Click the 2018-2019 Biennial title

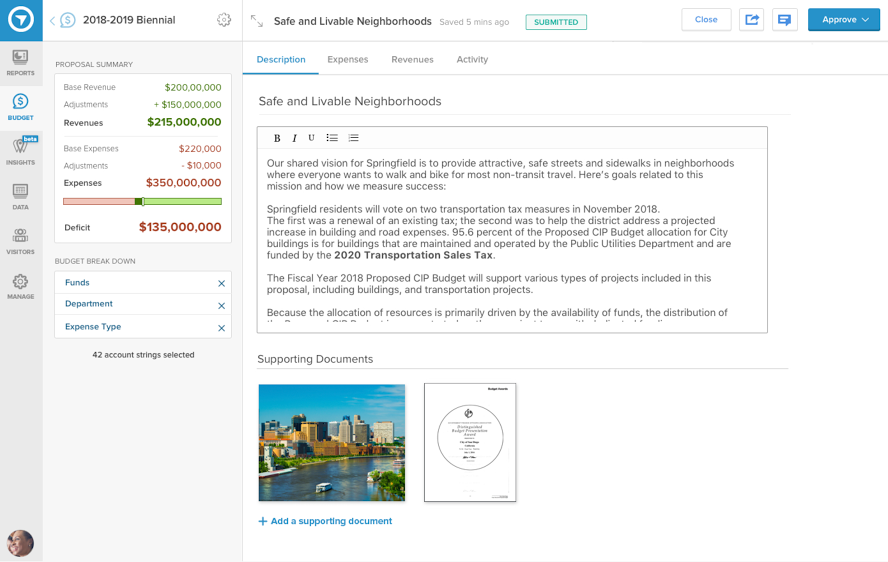129,20
